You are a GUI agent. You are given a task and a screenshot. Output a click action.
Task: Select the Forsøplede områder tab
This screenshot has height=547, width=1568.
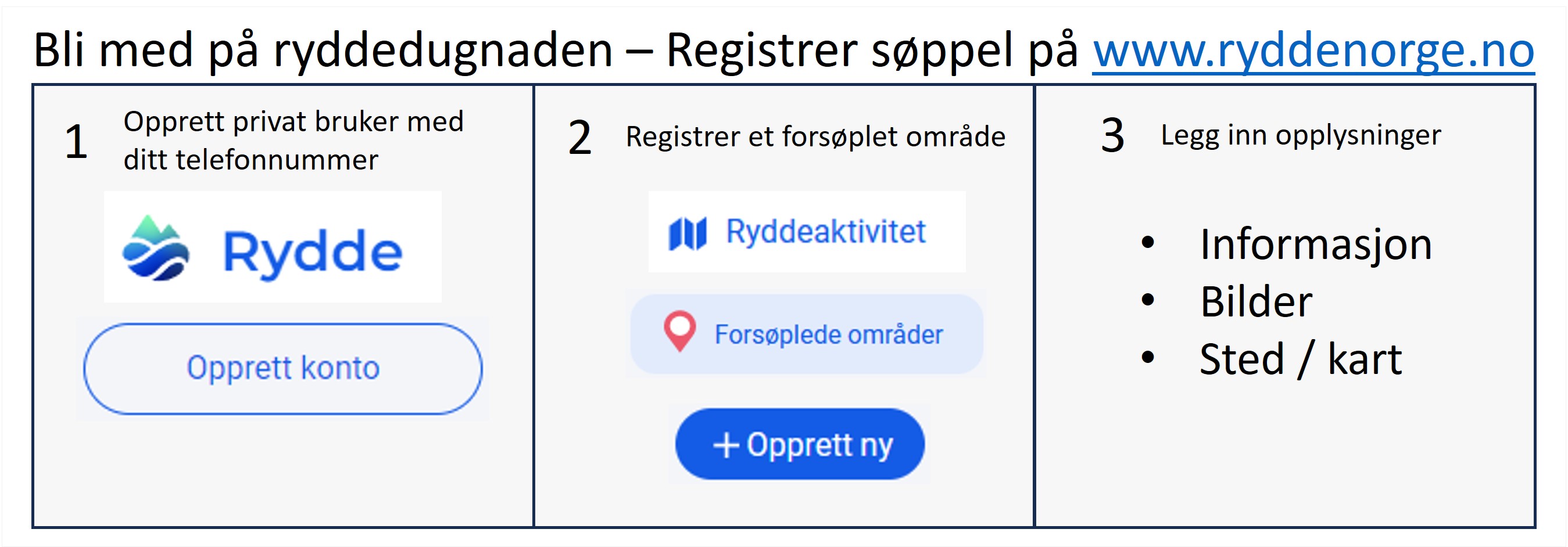tap(807, 334)
